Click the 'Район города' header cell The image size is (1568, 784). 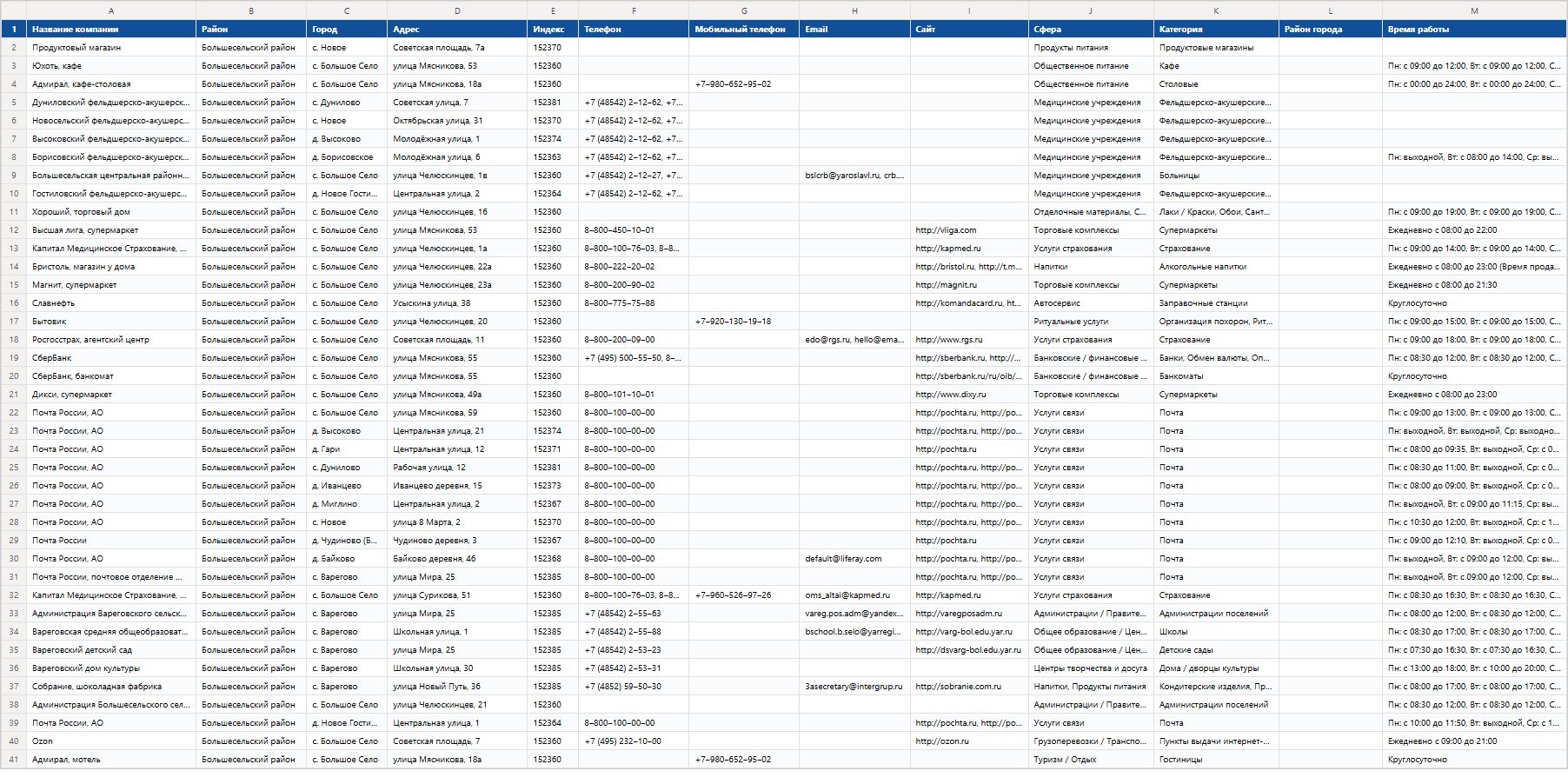pyautogui.click(x=1331, y=30)
